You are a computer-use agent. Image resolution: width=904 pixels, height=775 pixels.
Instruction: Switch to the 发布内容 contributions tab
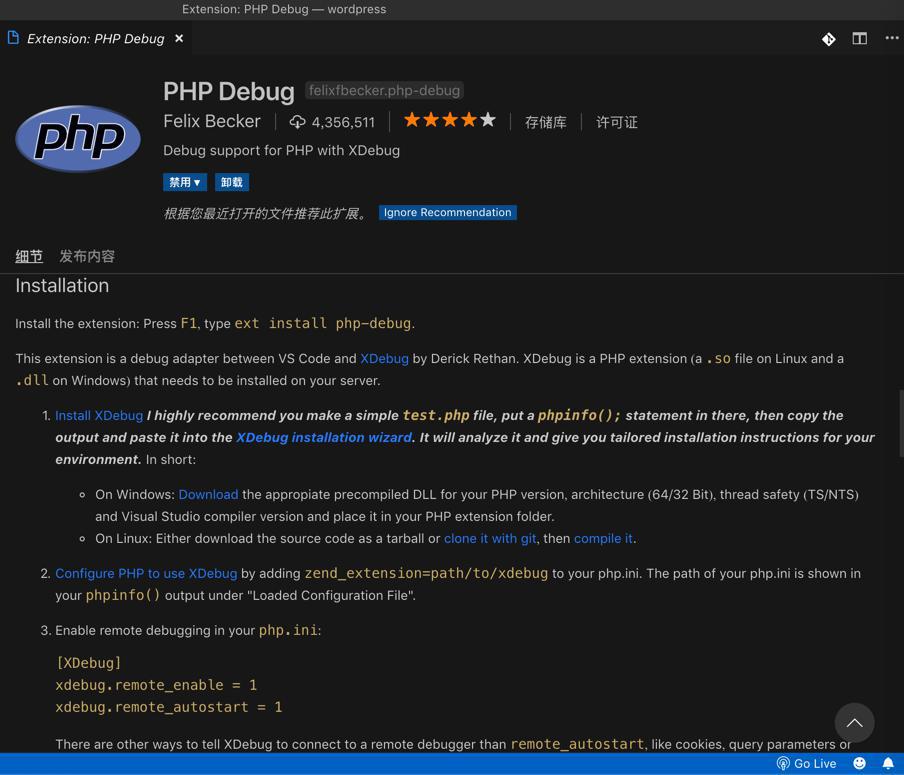[87, 256]
